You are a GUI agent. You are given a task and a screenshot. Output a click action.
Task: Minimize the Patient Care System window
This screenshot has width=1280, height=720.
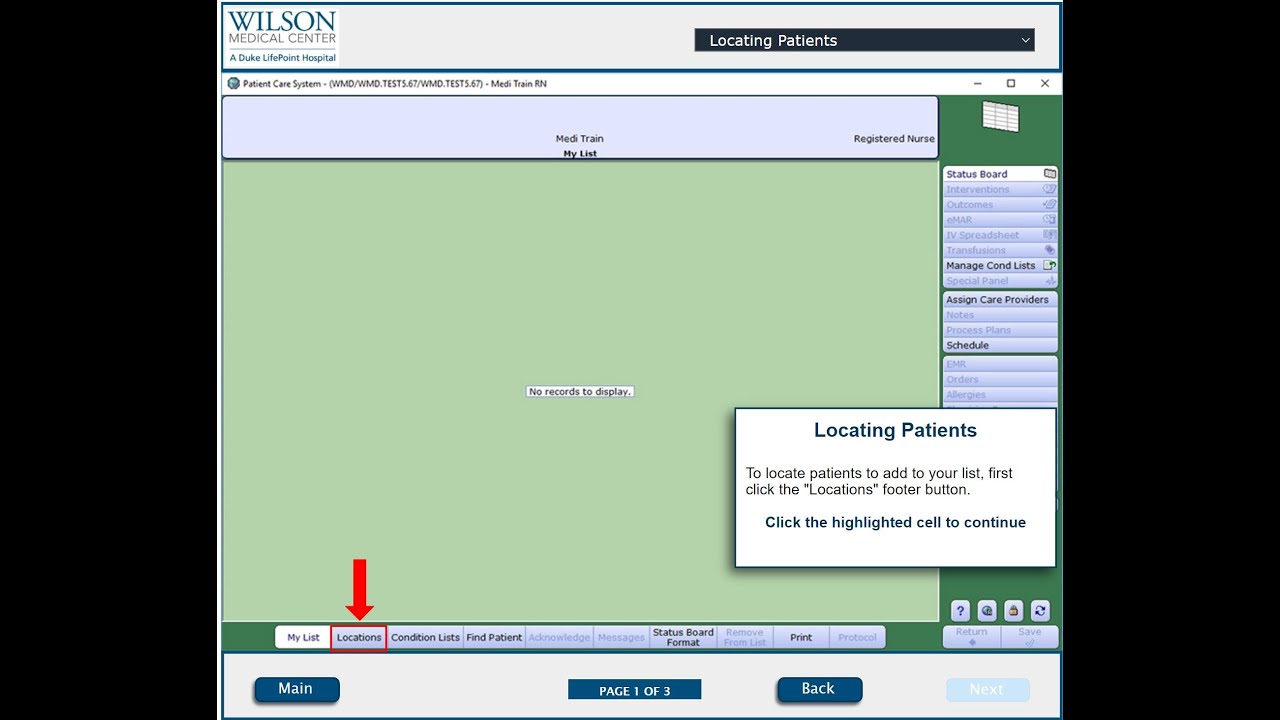977,84
